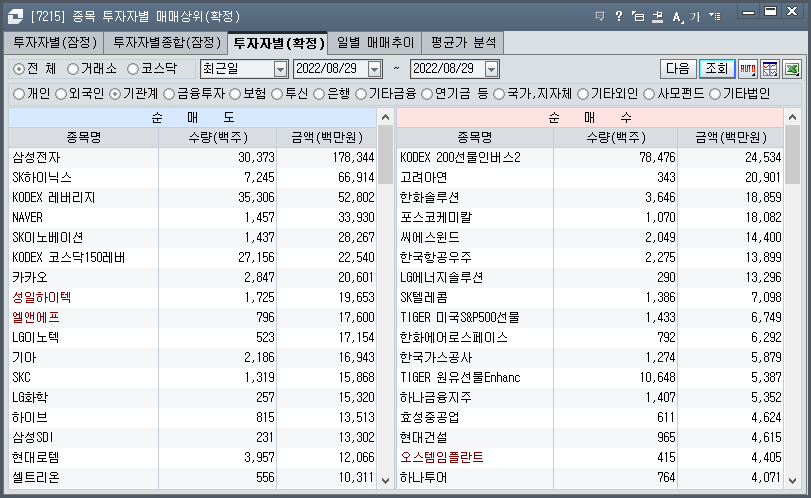Click the end date 2022/08/29 field
Screen dimensions: 811x498
click(x=447, y=69)
